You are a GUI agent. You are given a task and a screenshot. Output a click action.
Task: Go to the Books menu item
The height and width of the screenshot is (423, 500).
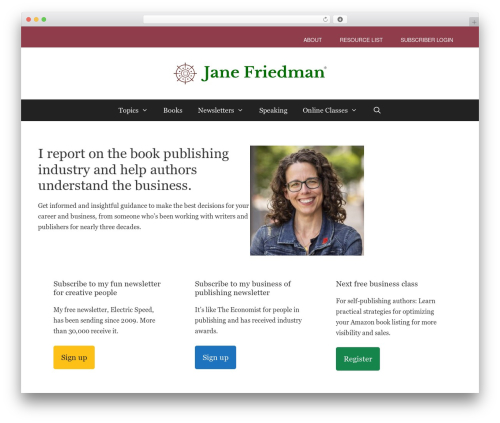173,110
